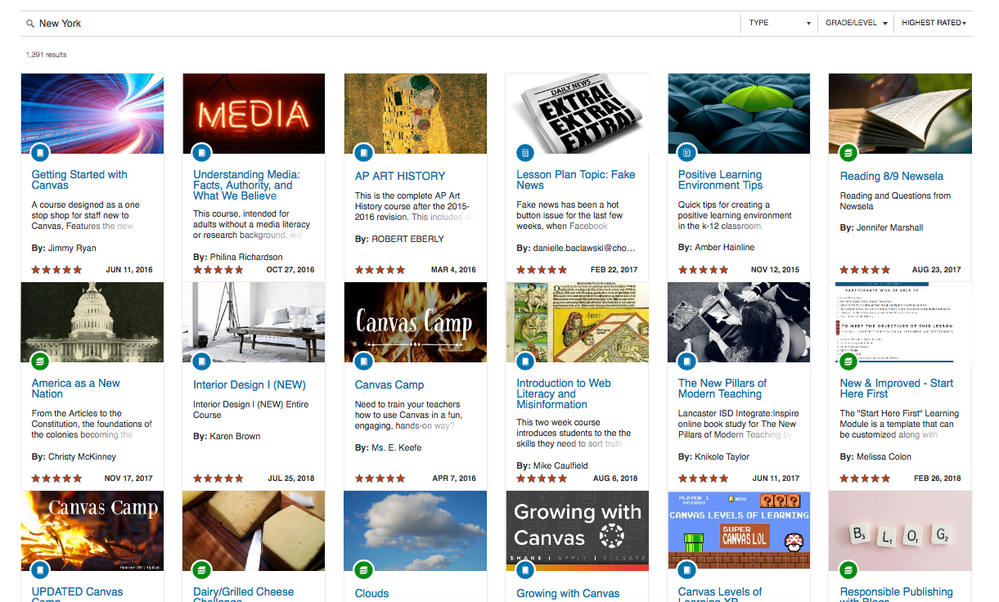Click author name Jennifer Marshall

(889, 227)
